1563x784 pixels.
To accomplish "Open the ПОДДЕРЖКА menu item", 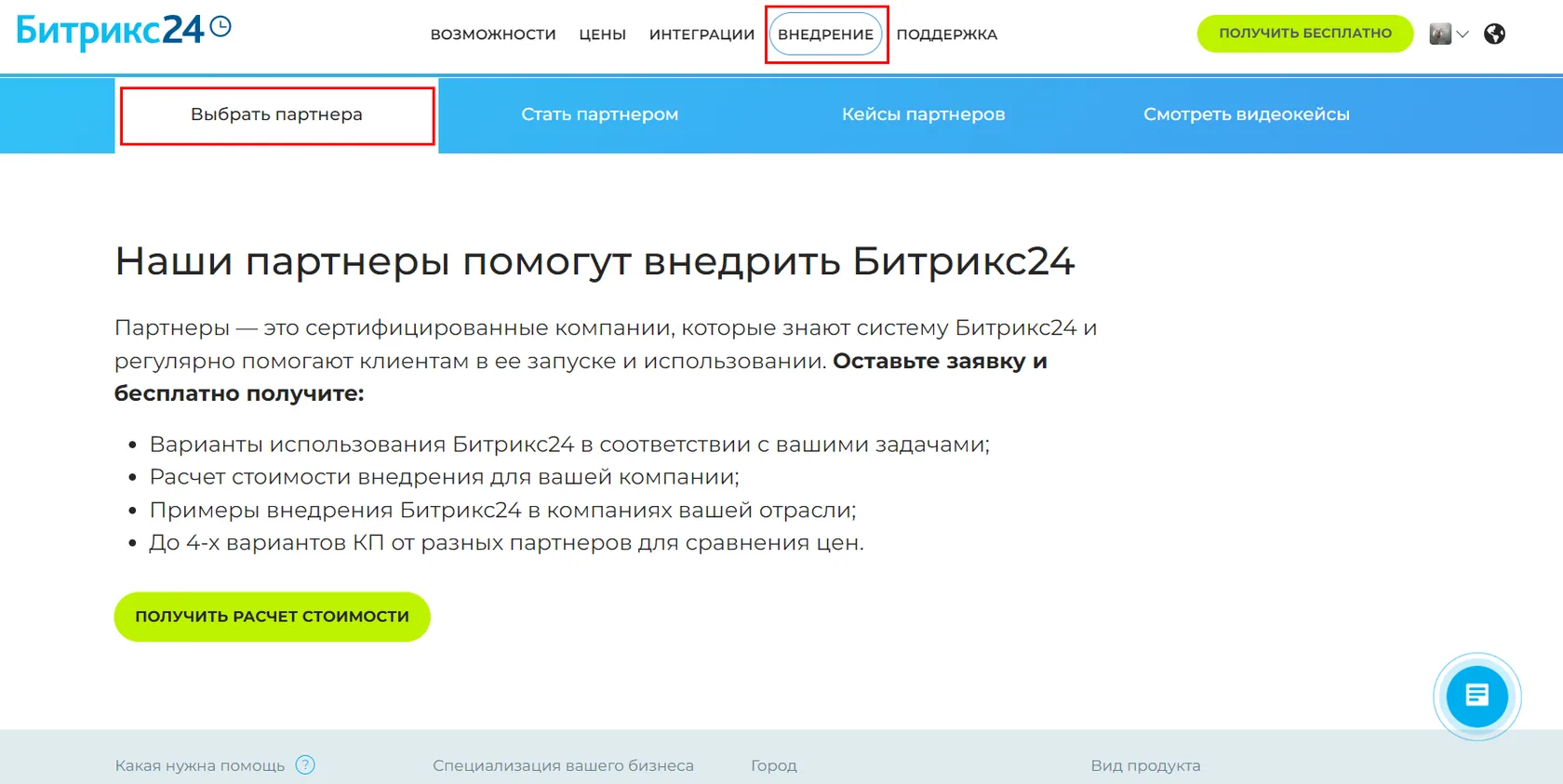I will click(946, 34).
